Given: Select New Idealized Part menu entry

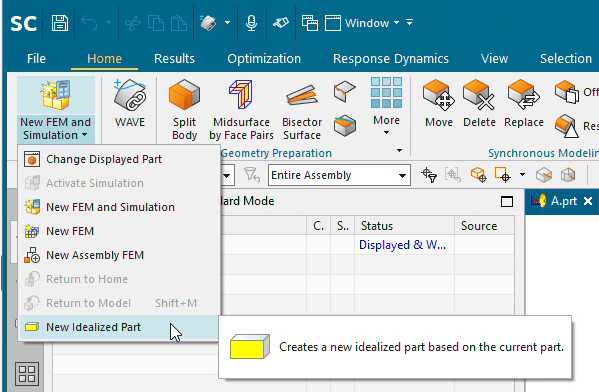Looking at the screenshot, I should (119, 327).
